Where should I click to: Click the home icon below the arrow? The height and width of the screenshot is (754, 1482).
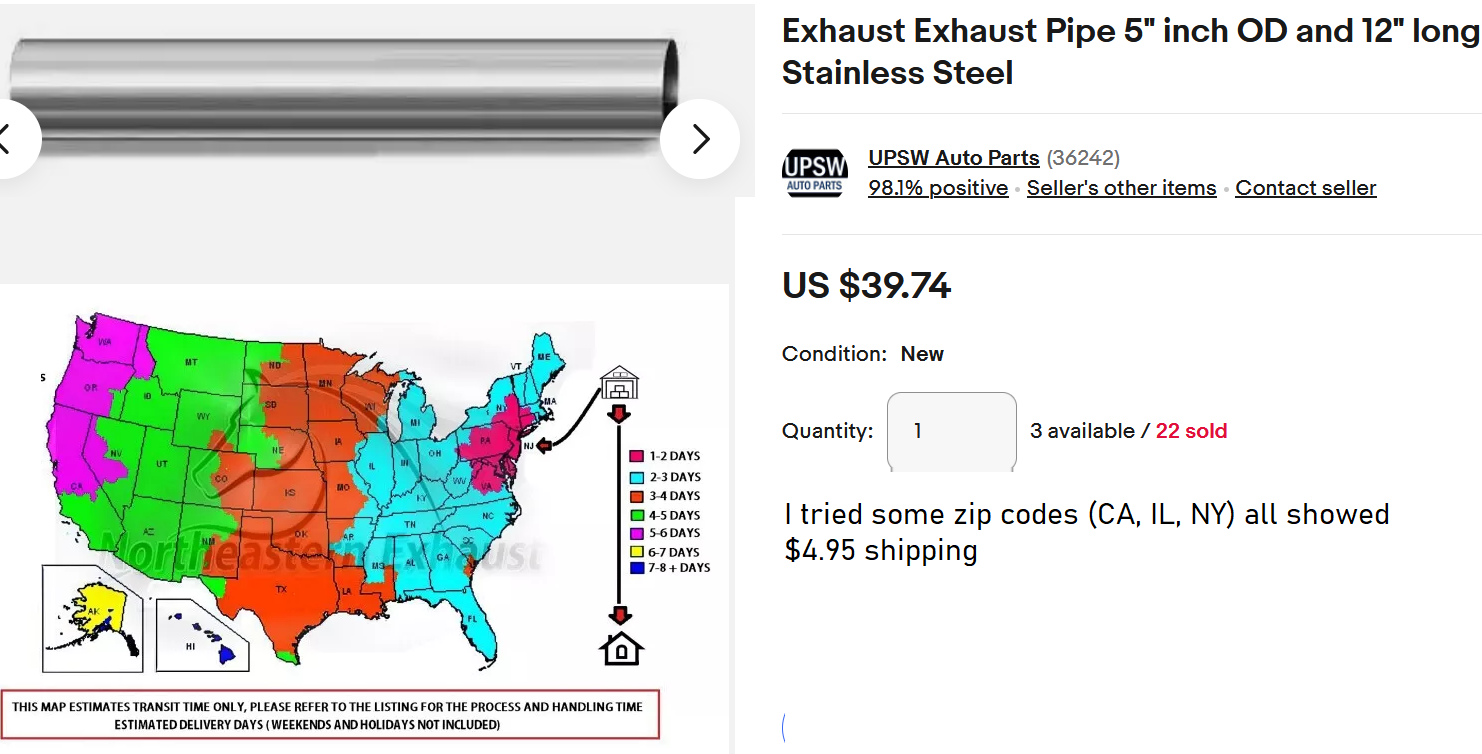pyautogui.click(x=621, y=650)
